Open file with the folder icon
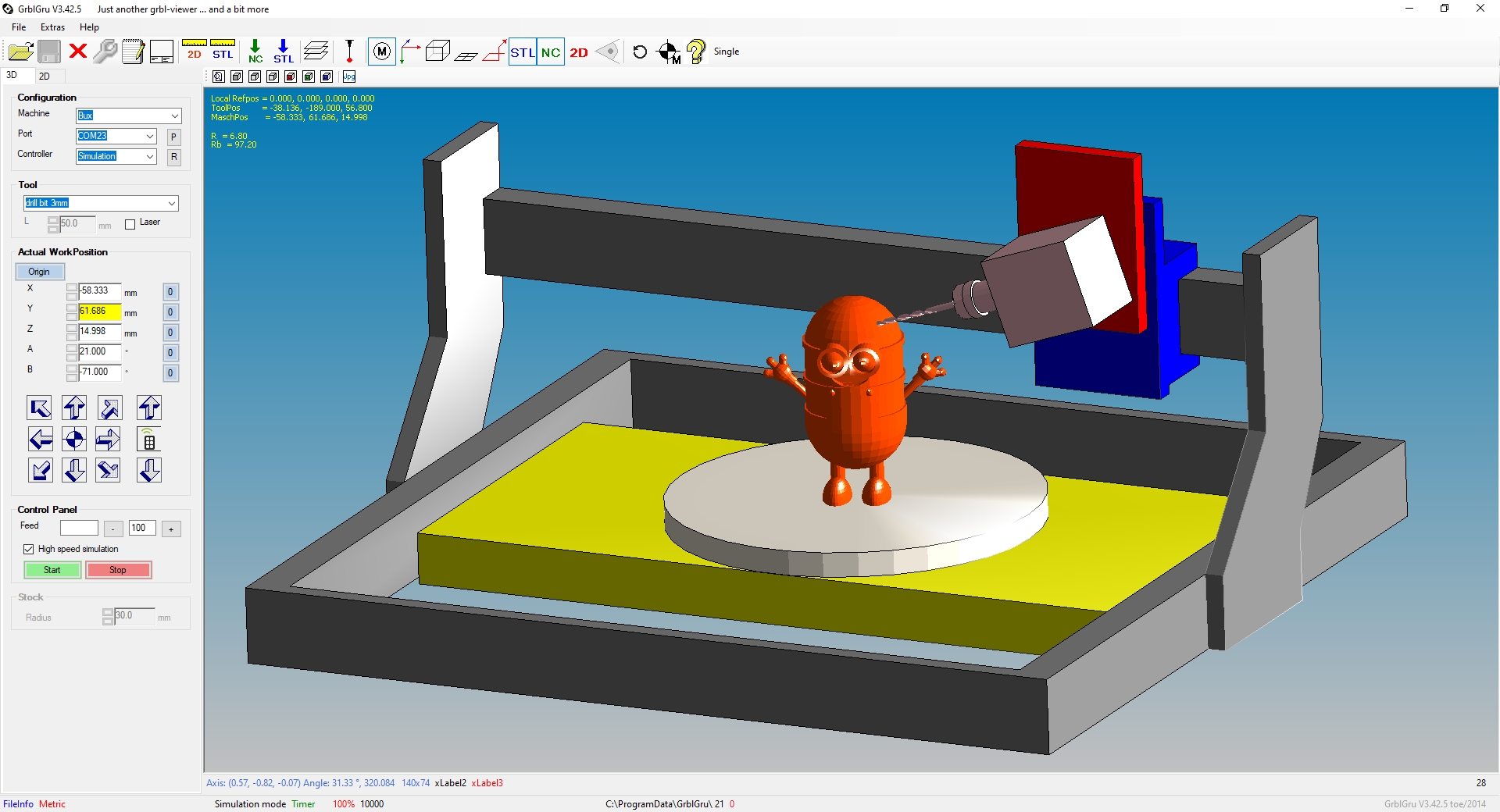 click(x=20, y=52)
